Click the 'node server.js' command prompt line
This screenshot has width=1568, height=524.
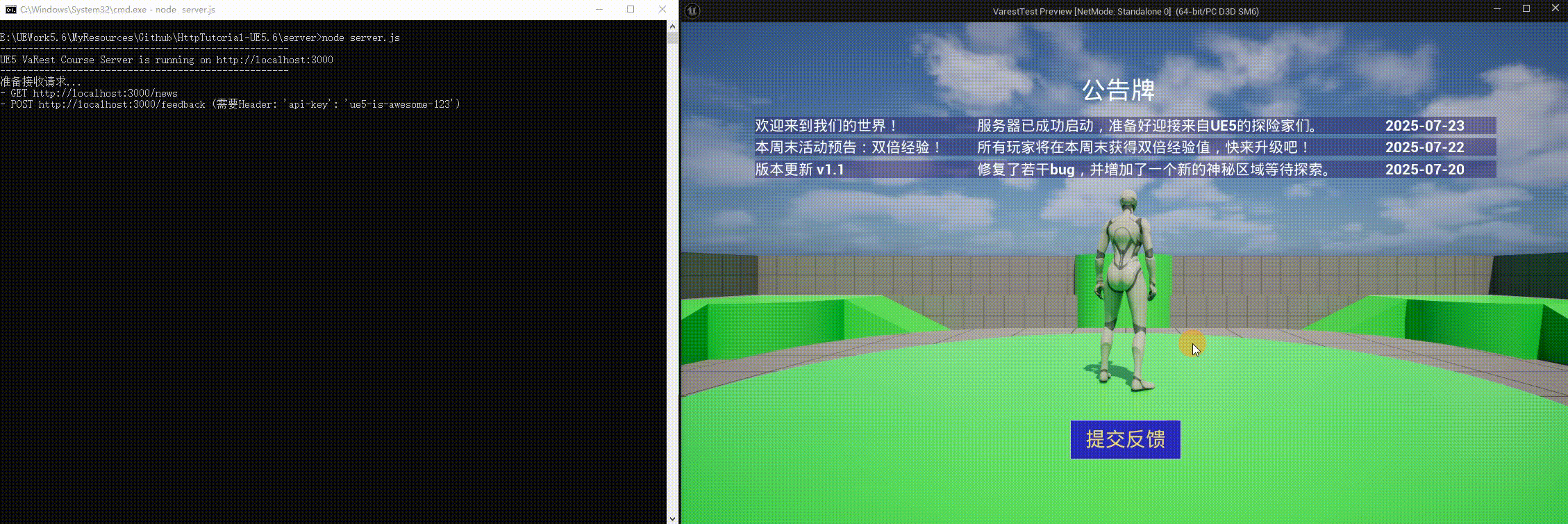point(200,38)
